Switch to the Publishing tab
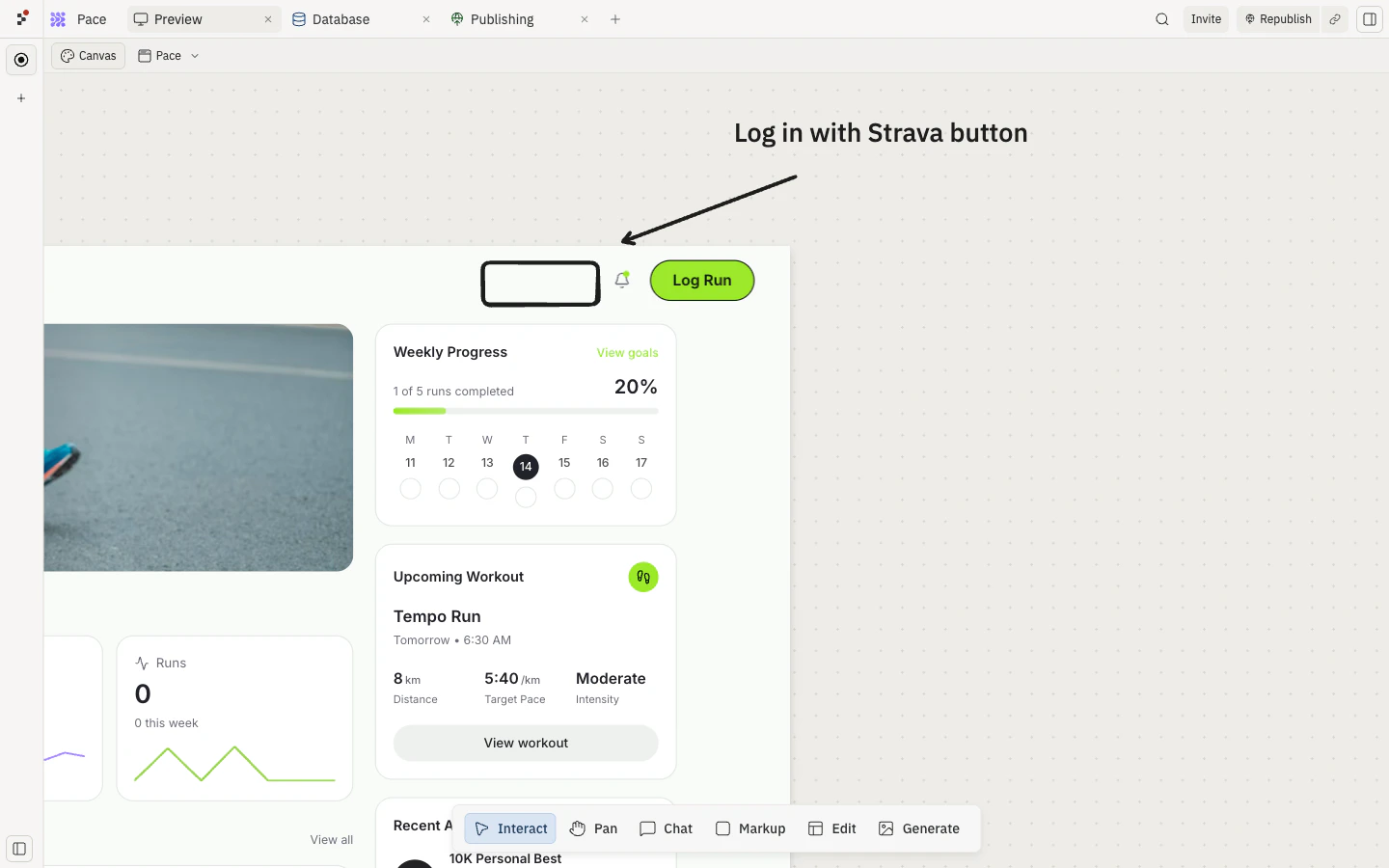The height and width of the screenshot is (868, 1389). tap(502, 19)
